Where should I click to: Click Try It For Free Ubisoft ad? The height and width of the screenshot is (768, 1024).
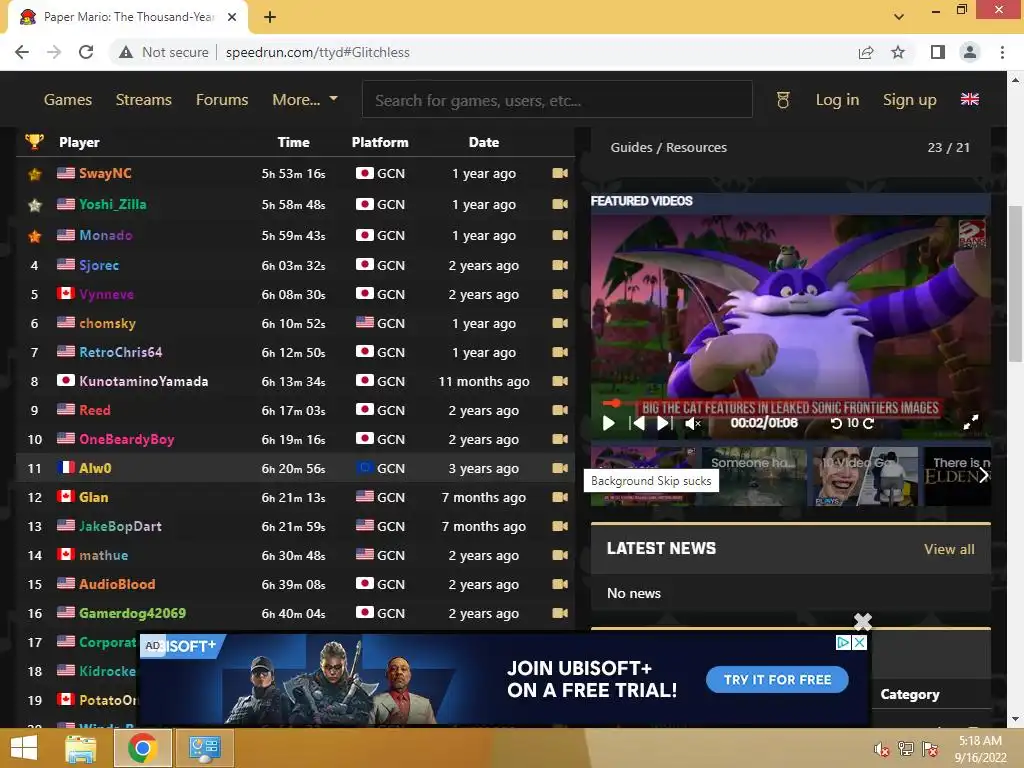(x=777, y=680)
